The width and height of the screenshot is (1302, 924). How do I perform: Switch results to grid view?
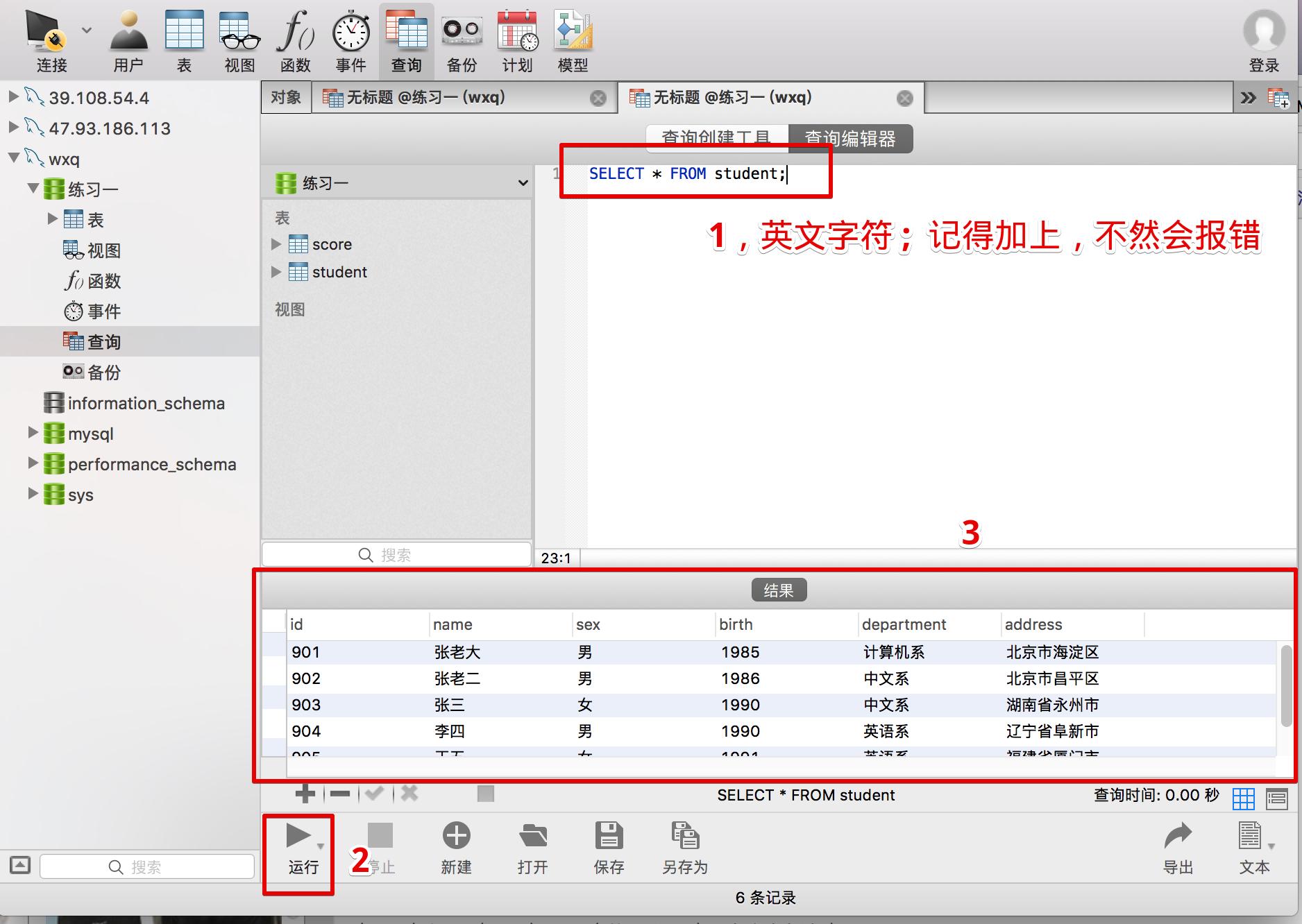point(1243,798)
